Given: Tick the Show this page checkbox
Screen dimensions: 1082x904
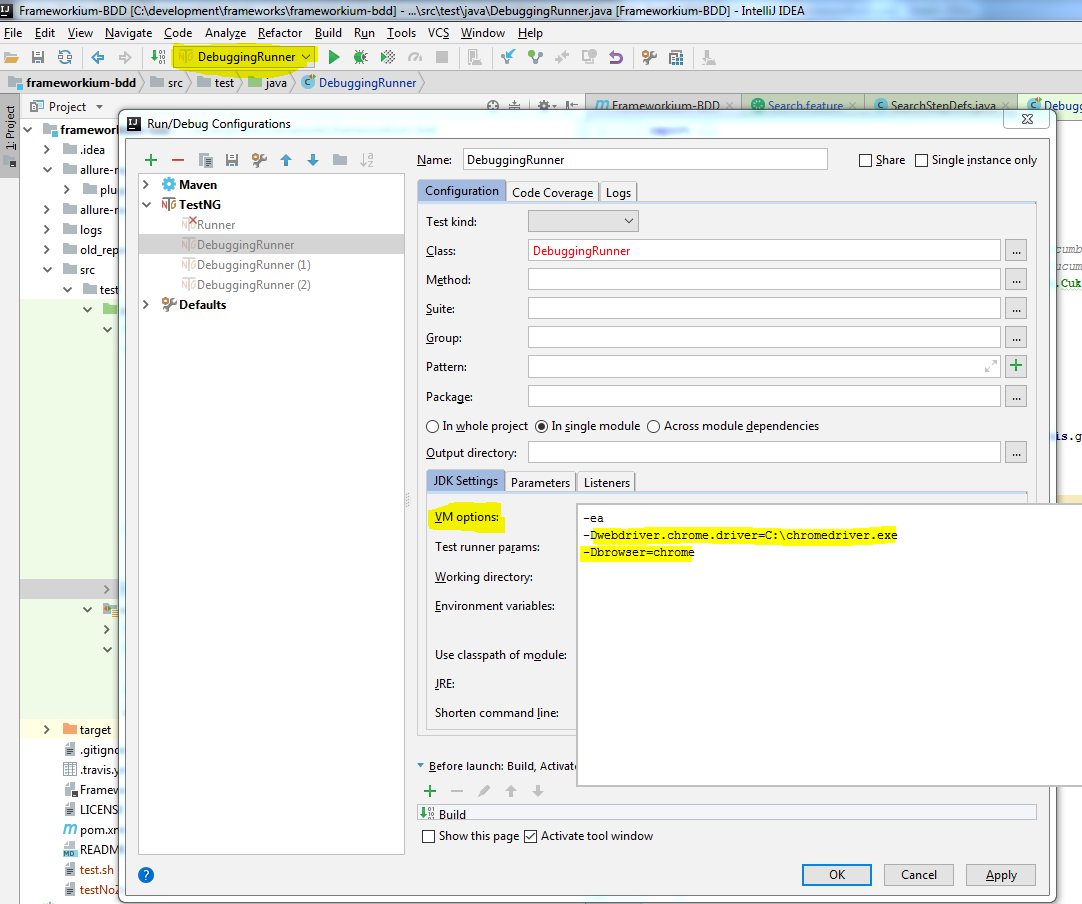Looking at the screenshot, I should 428,836.
